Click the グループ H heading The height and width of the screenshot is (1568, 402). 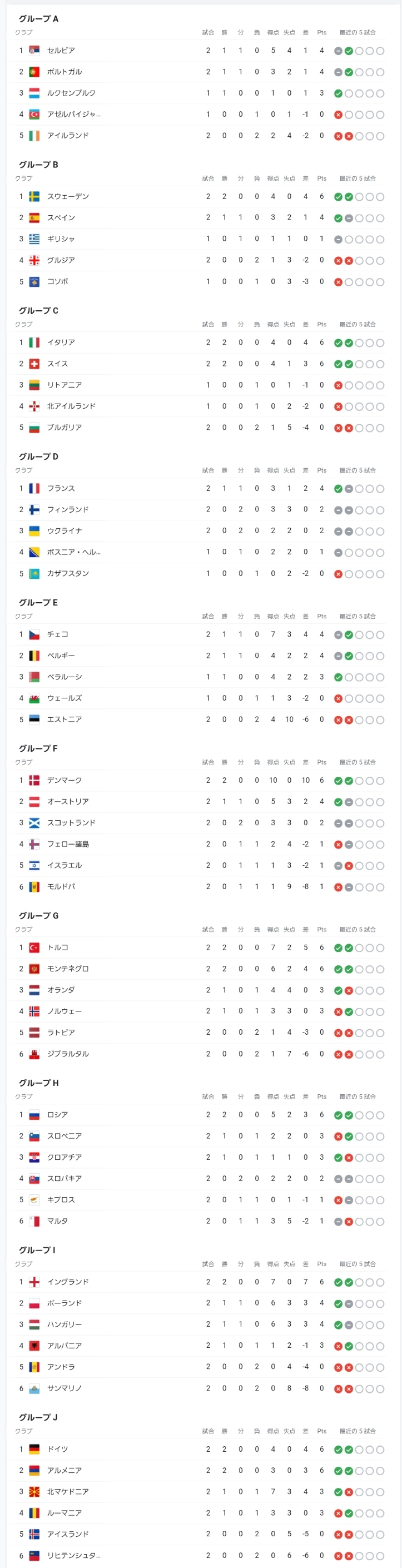38,1083
